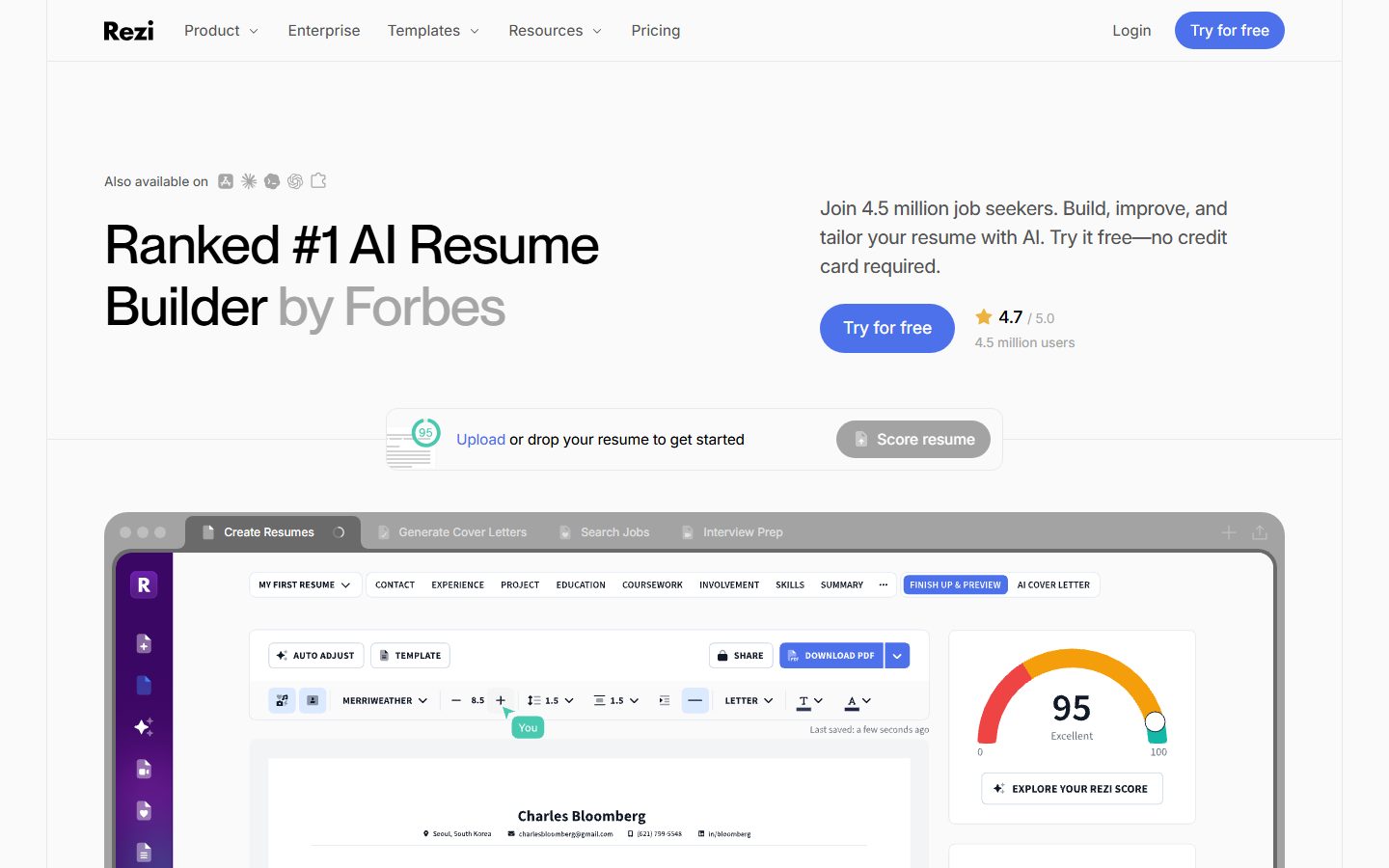Click the hero Try for free button
This screenshot has width=1389, height=868.
tap(887, 328)
